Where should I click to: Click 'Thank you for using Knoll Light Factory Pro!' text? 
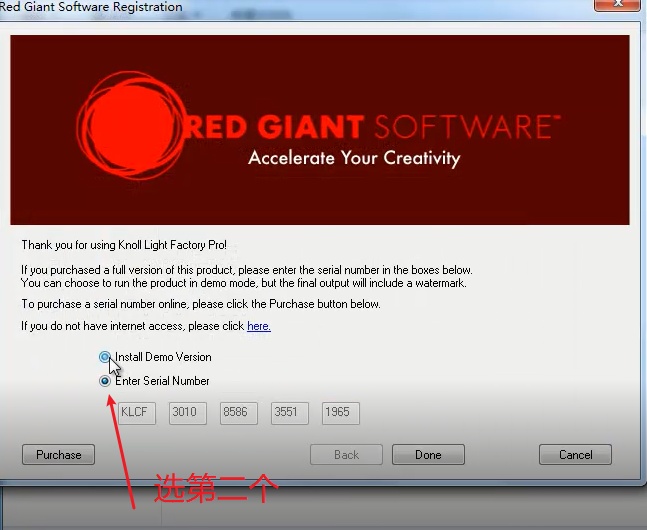pyautogui.click(x=124, y=245)
